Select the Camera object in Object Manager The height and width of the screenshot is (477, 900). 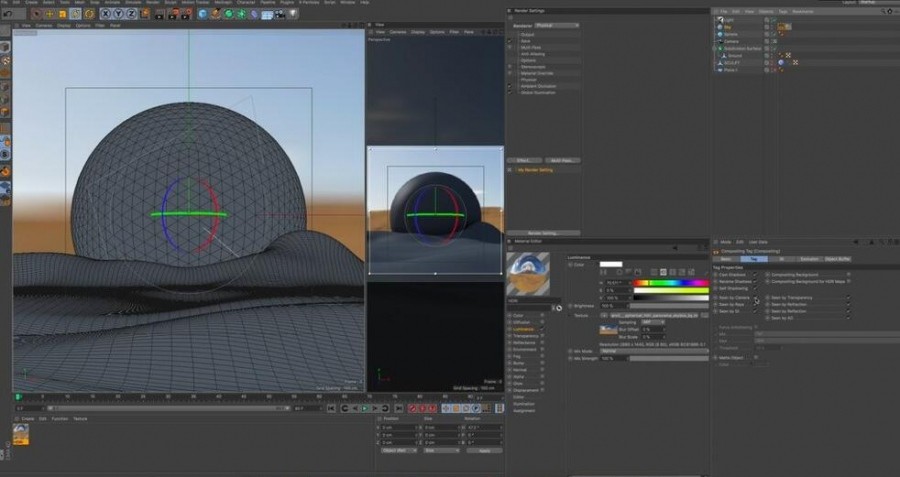pos(731,41)
